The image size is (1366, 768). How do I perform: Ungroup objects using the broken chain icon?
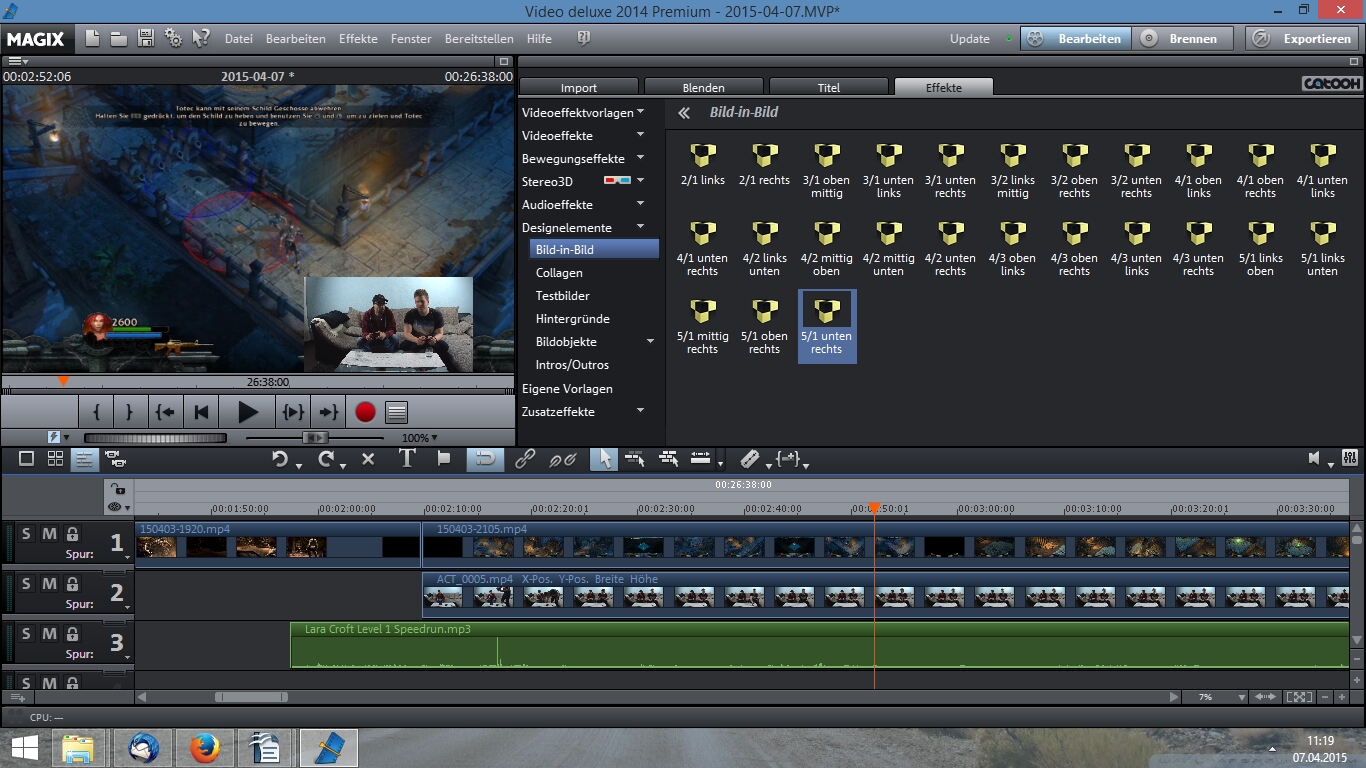(x=563, y=459)
